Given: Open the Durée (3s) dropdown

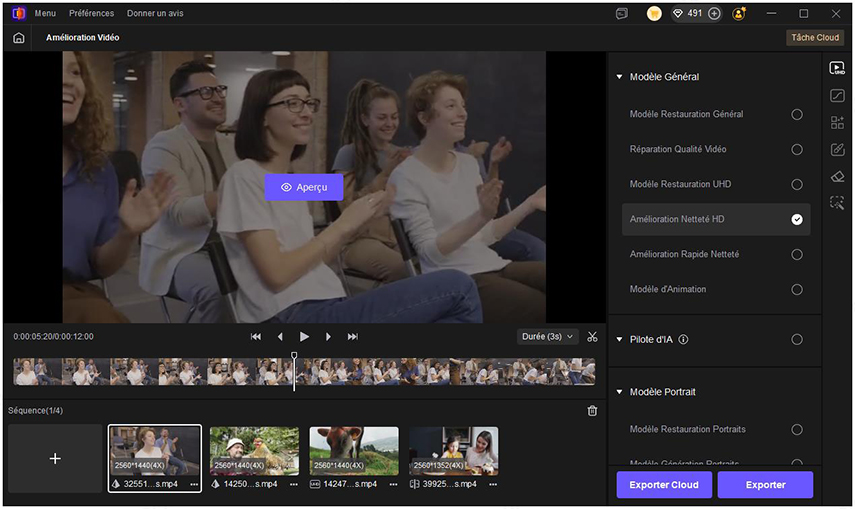Looking at the screenshot, I should [x=549, y=337].
